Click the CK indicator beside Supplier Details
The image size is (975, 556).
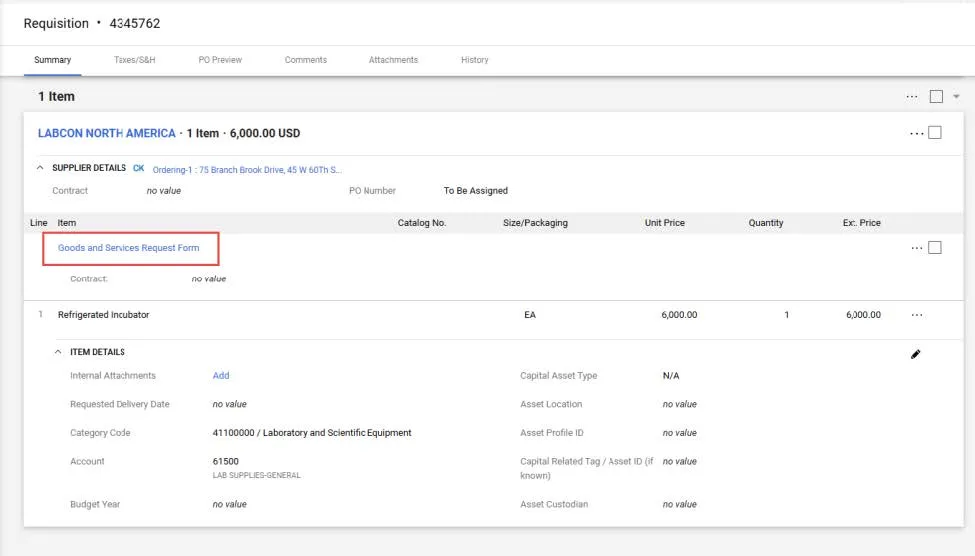coord(139,168)
